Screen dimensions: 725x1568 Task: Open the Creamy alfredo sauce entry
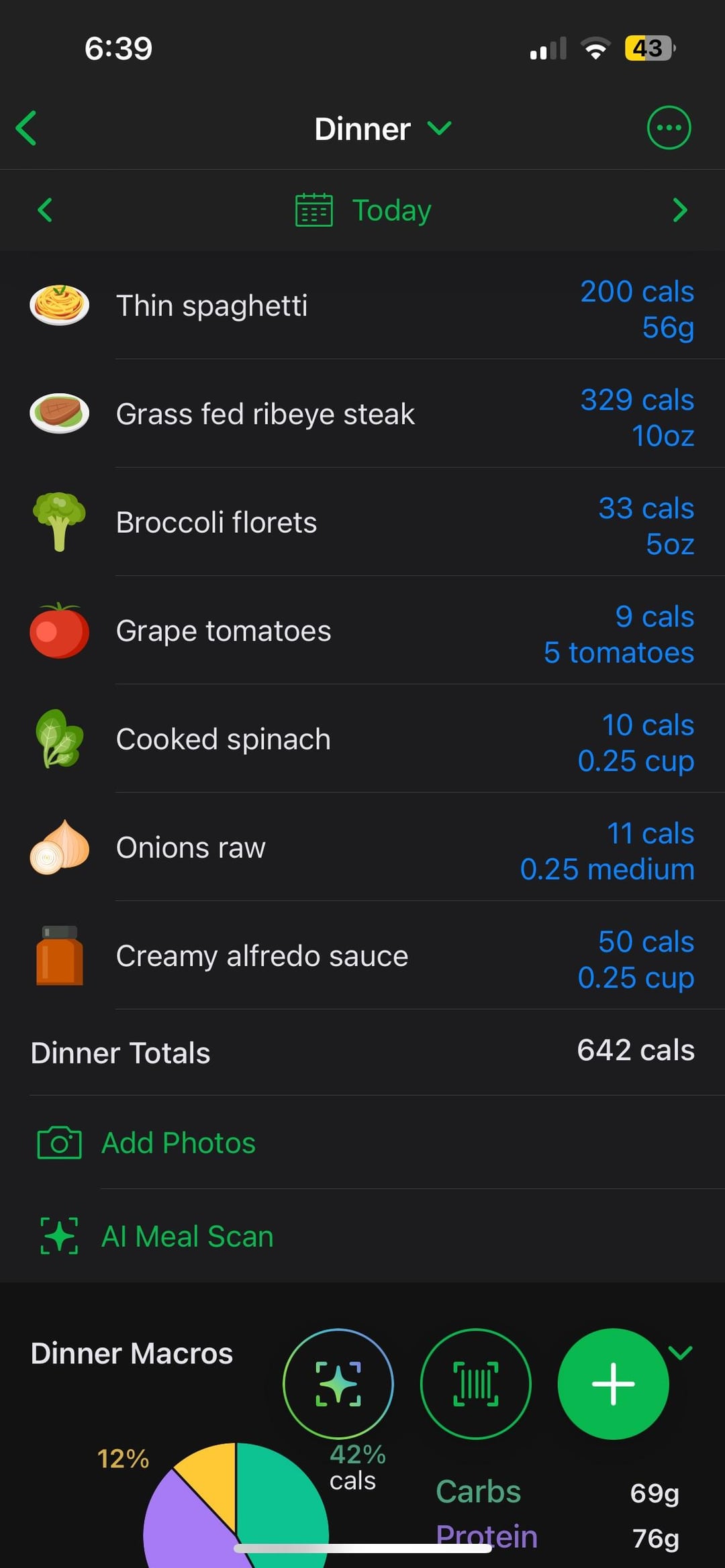[262, 956]
